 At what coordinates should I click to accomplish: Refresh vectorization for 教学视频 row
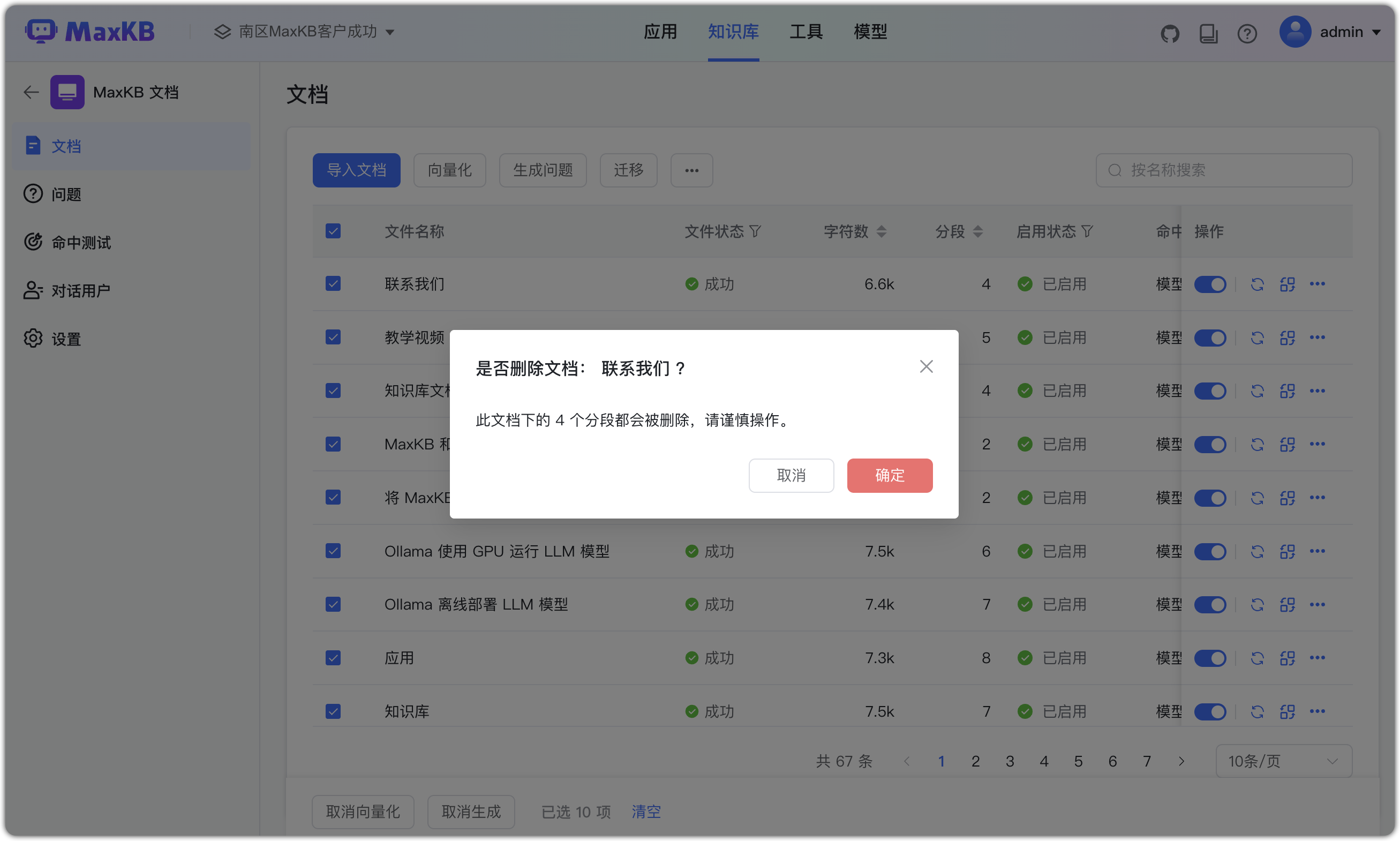pyautogui.click(x=1256, y=338)
